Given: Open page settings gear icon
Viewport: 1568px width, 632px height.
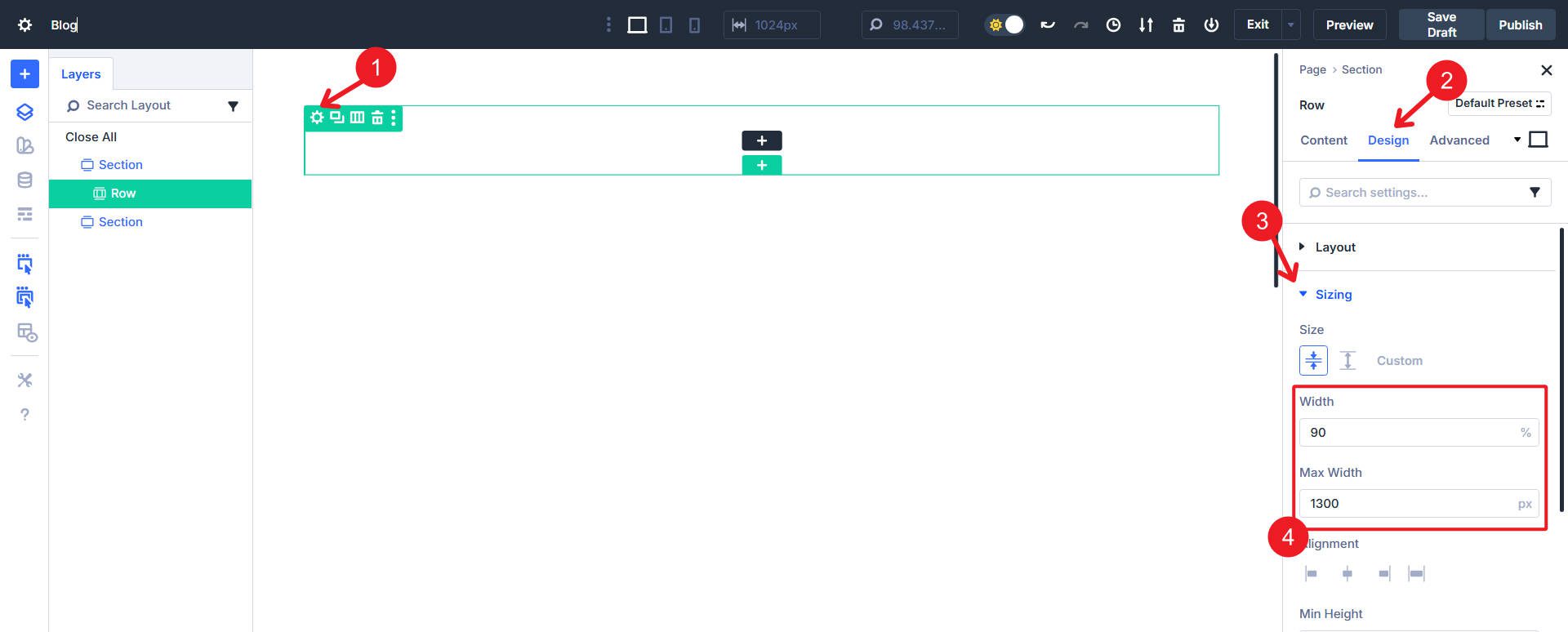Looking at the screenshot, I should (x=24, y=24).
